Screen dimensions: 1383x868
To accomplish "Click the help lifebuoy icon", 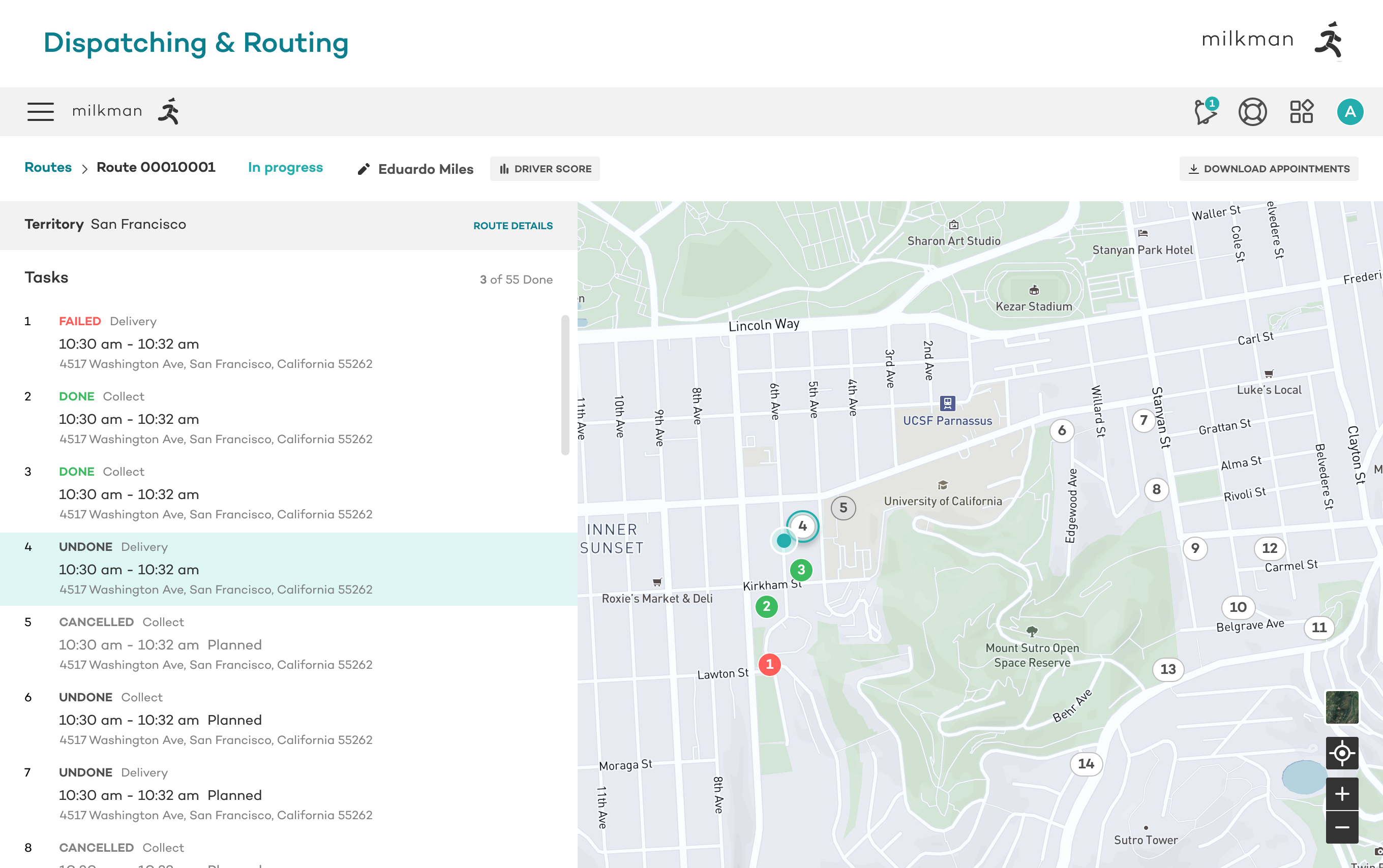I will pyautogui.click(x=1252, y=111).
